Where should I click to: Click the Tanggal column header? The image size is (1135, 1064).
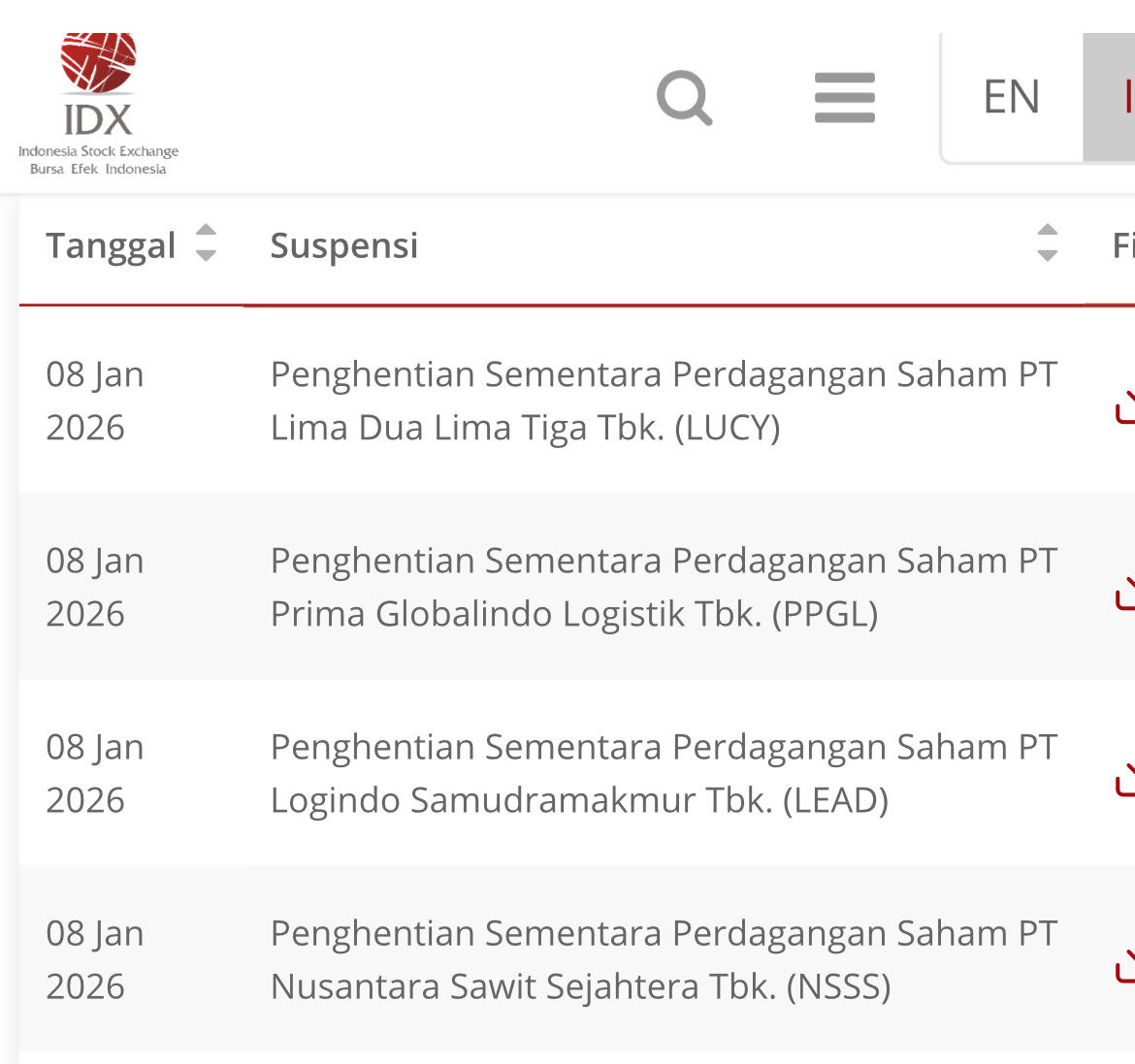(x=111, y=245)
